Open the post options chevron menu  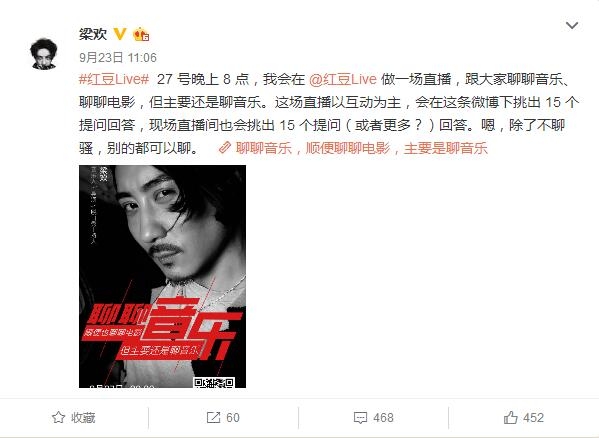571,26
